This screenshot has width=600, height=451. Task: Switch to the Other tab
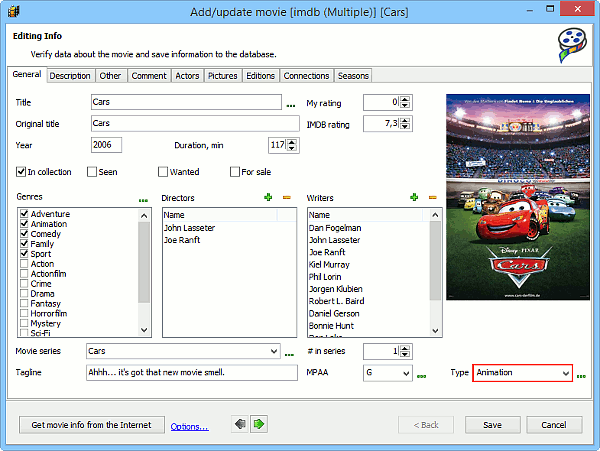pos(110,76)
